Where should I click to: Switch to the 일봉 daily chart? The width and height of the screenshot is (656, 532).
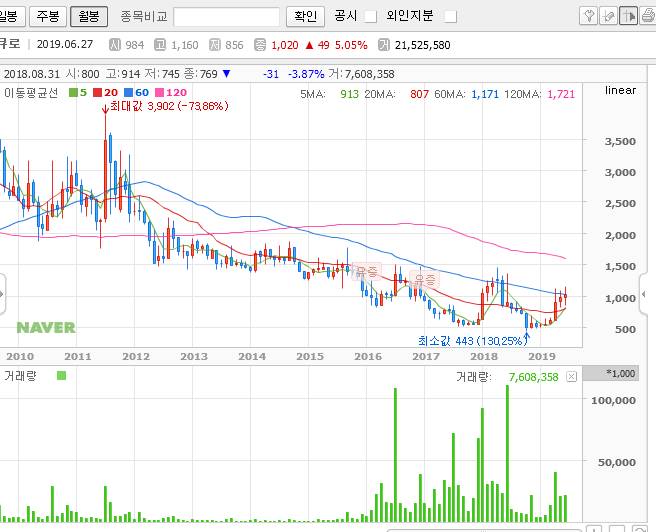click(10, 16)
